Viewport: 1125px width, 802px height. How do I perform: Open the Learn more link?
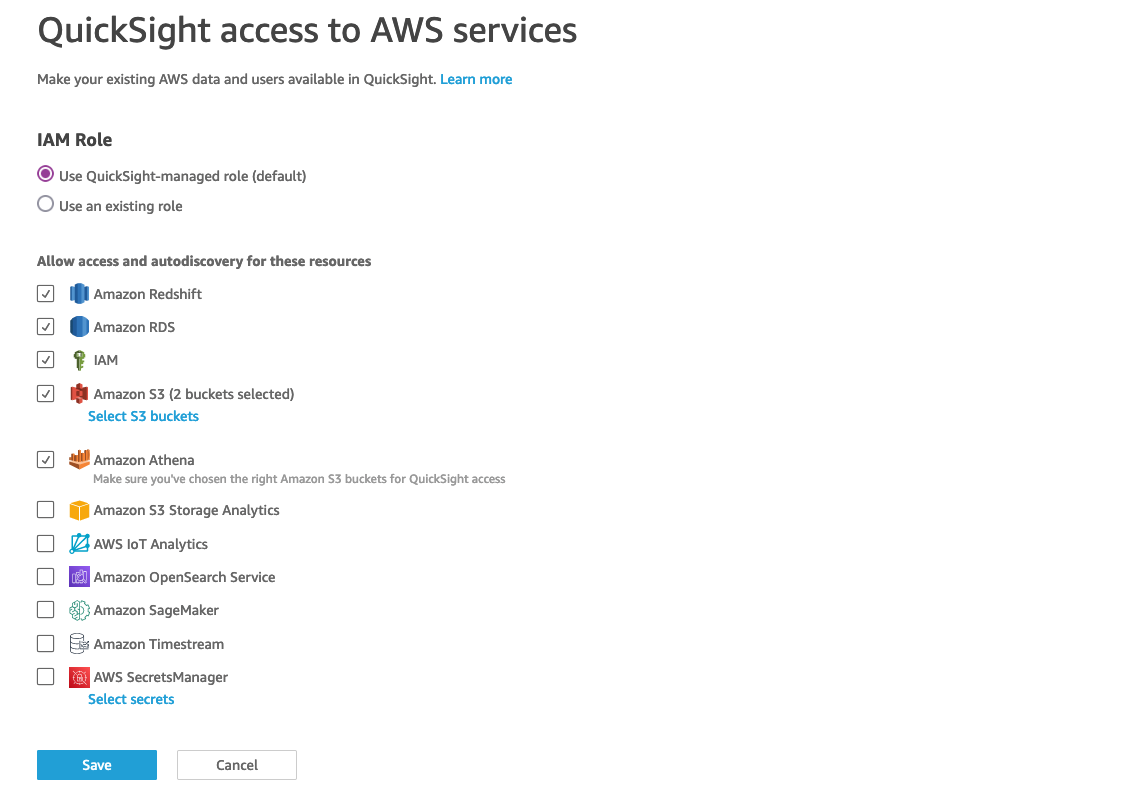point(476,79)
